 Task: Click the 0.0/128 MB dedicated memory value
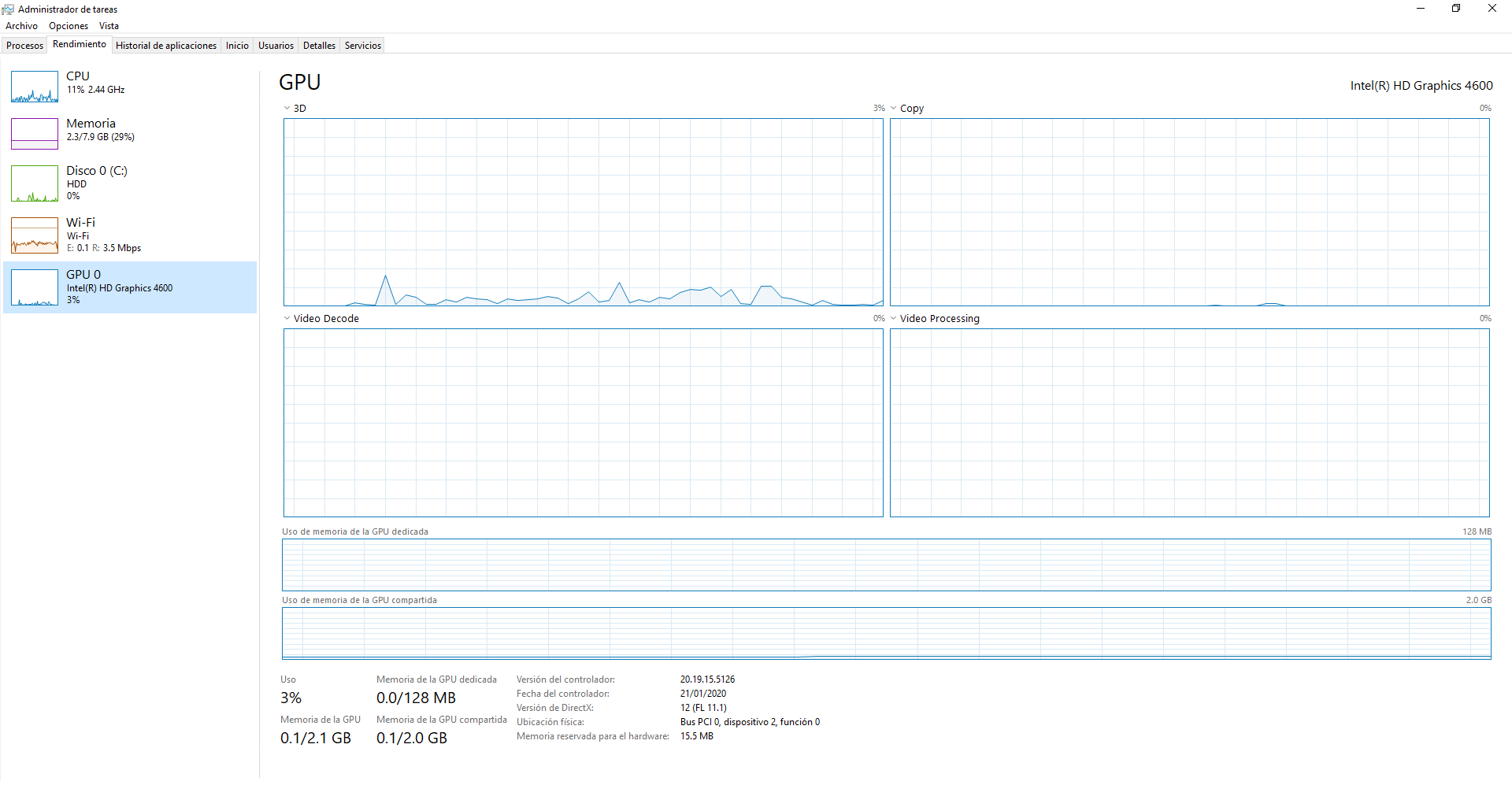416,698
